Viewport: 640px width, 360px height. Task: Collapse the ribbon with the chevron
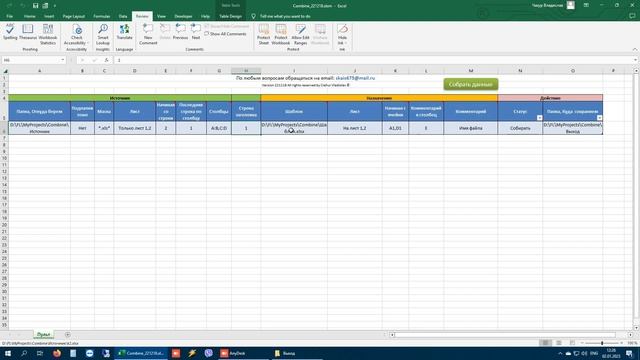(635, 49)
